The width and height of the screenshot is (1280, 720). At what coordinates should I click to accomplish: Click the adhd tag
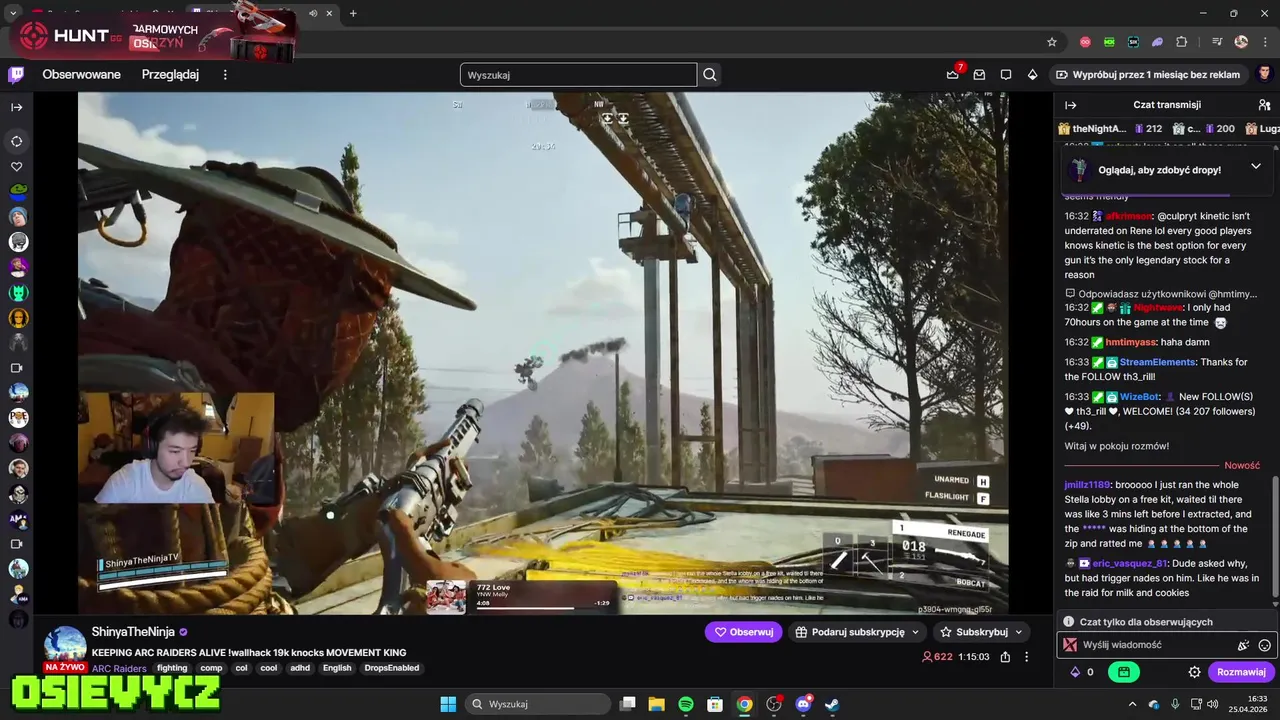tap(299, 668)
